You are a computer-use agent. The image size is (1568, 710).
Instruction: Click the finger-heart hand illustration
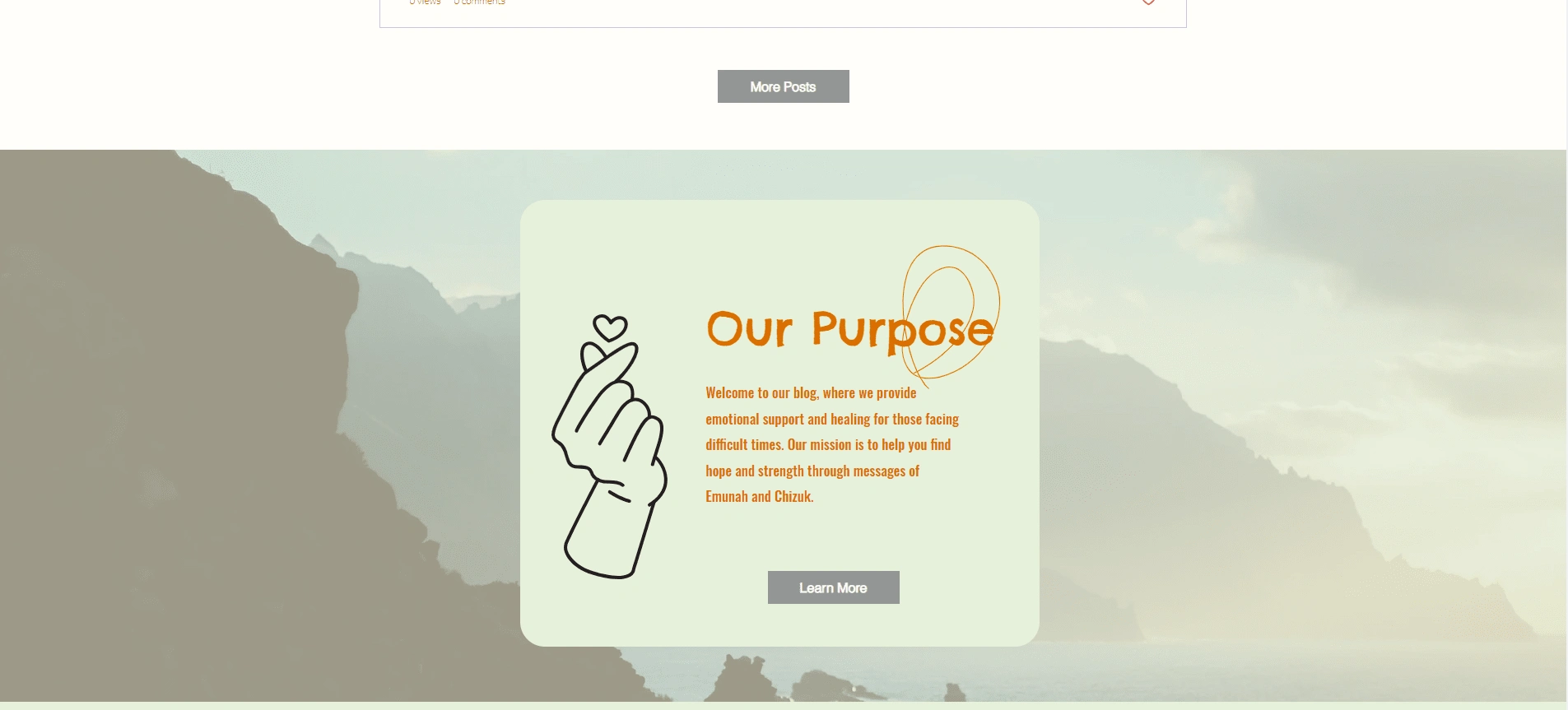point(609,447)
